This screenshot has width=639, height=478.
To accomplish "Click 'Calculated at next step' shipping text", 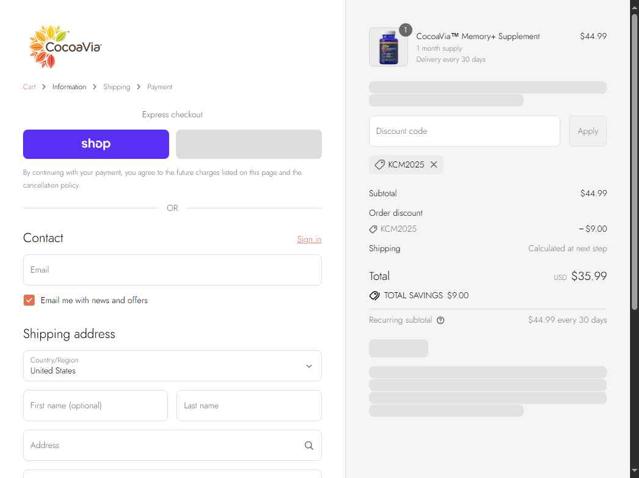I will coord(567,249).
